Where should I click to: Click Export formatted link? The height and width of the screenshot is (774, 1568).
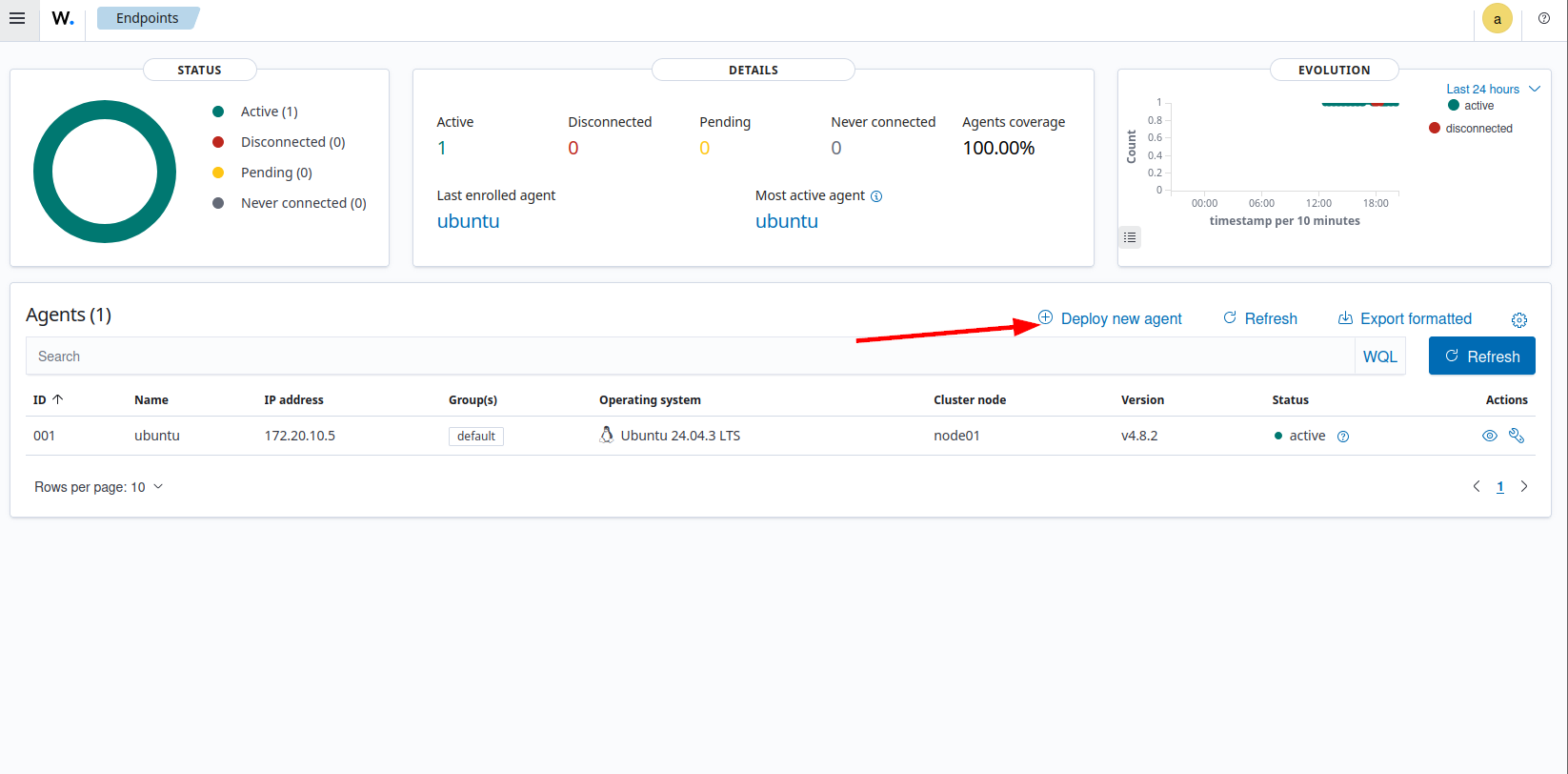click(x=1405, y=318)
